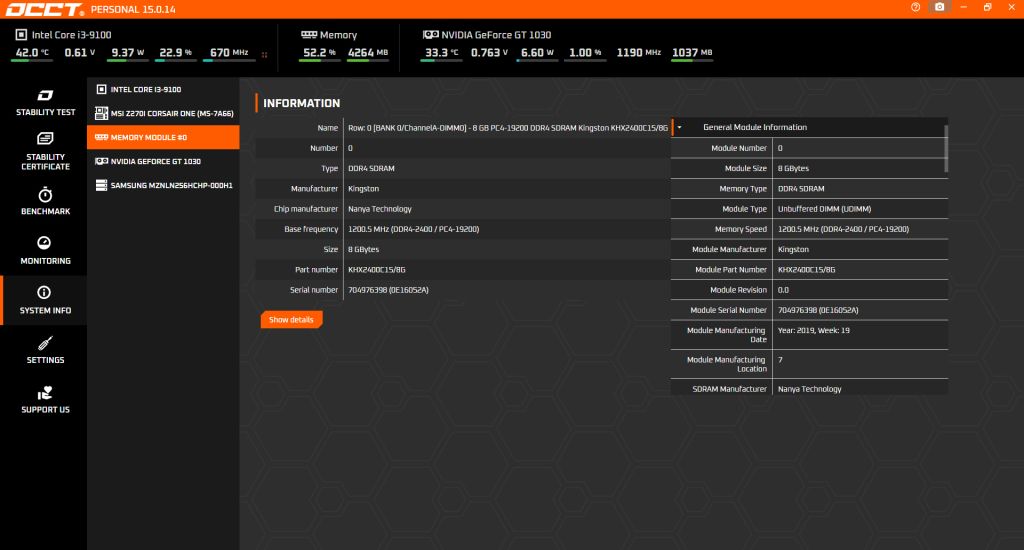
Task: Click the help question mark icon
Action: pyautogui.click(x=916, y=7)
